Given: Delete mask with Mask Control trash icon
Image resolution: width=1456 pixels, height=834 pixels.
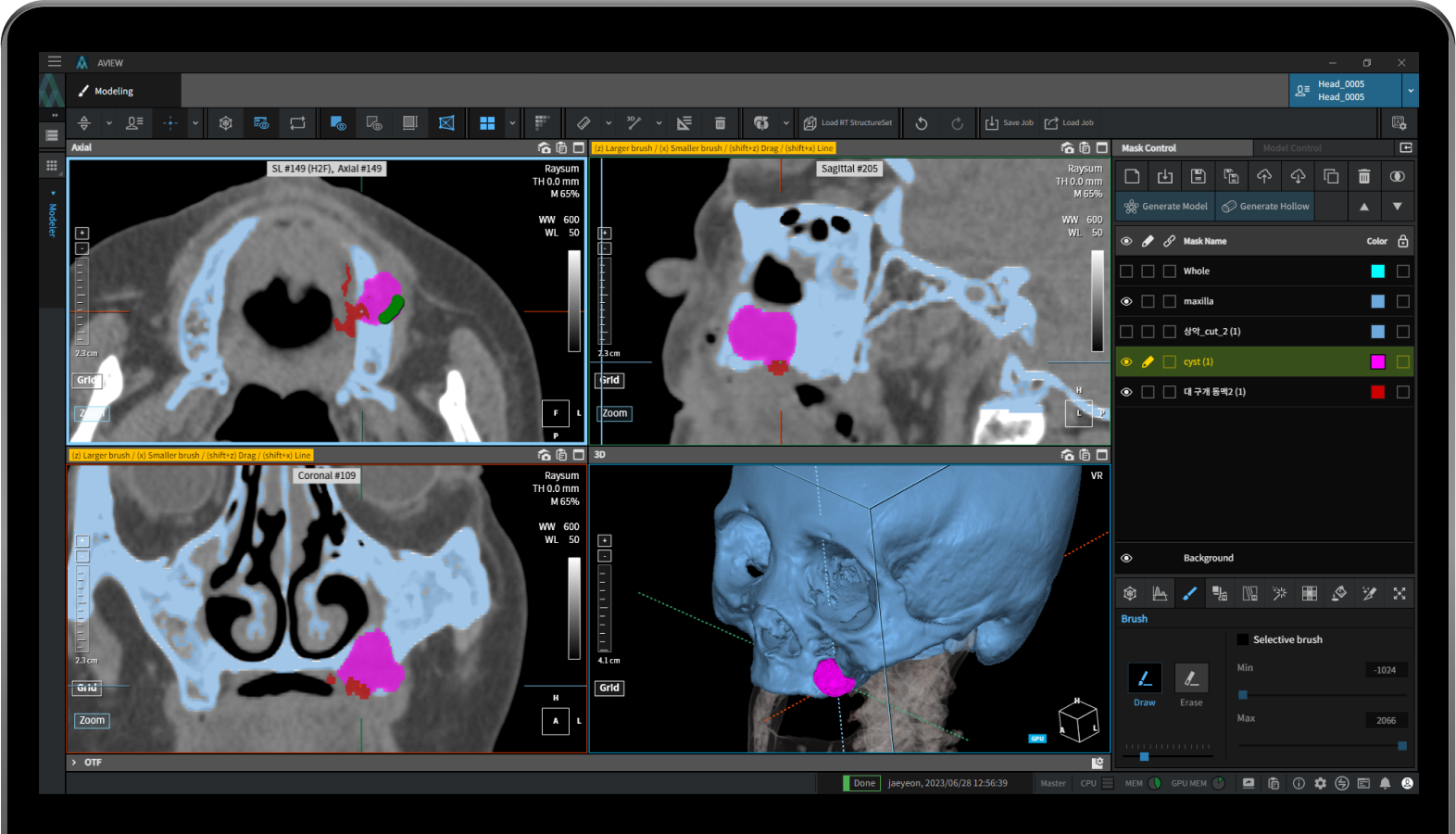Looking at the screenshot, I should pyautogui.click(x=1364, y=176).
